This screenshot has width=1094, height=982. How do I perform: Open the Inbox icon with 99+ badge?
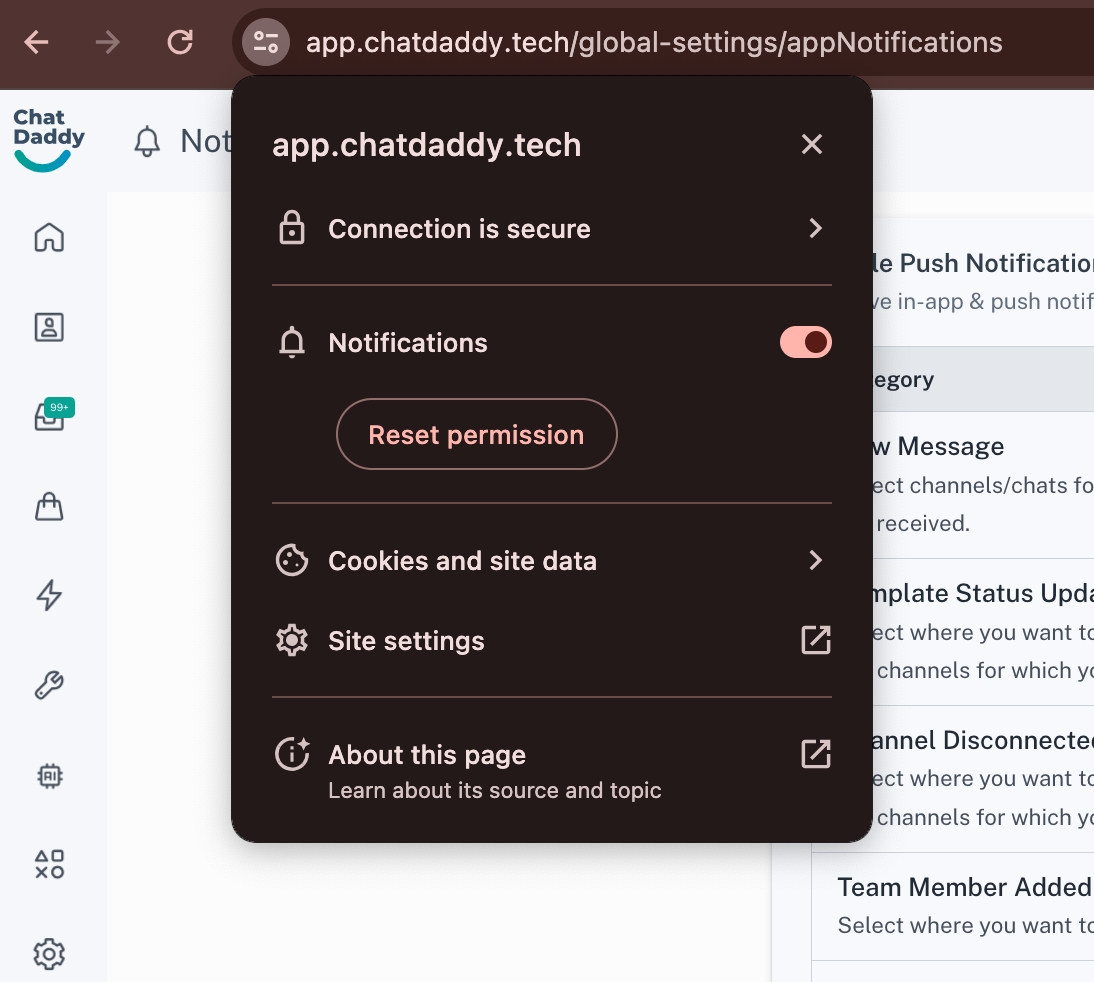pos(50,417)
